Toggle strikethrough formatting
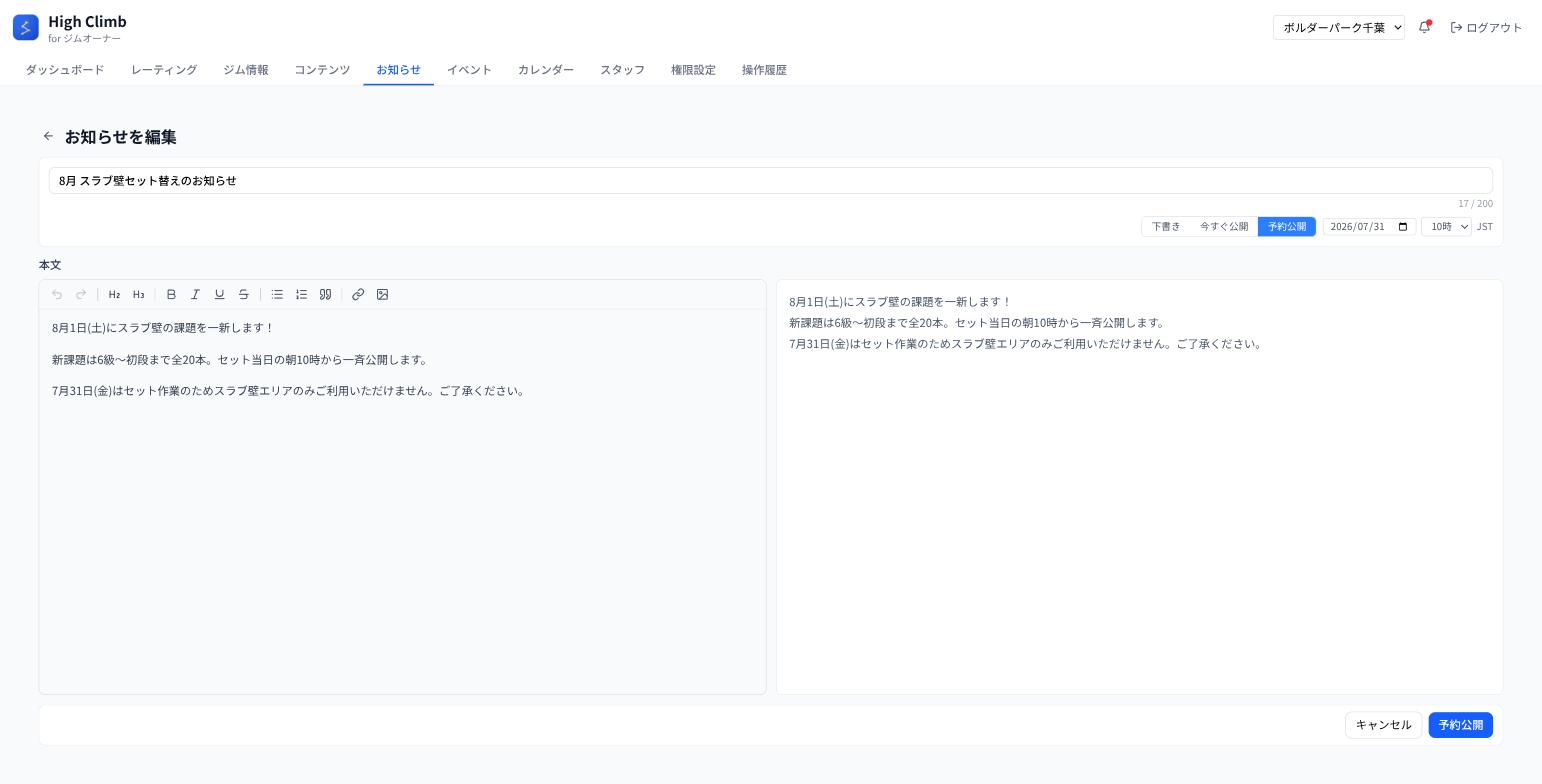The image size is (1542, 784). pos(243,294)
